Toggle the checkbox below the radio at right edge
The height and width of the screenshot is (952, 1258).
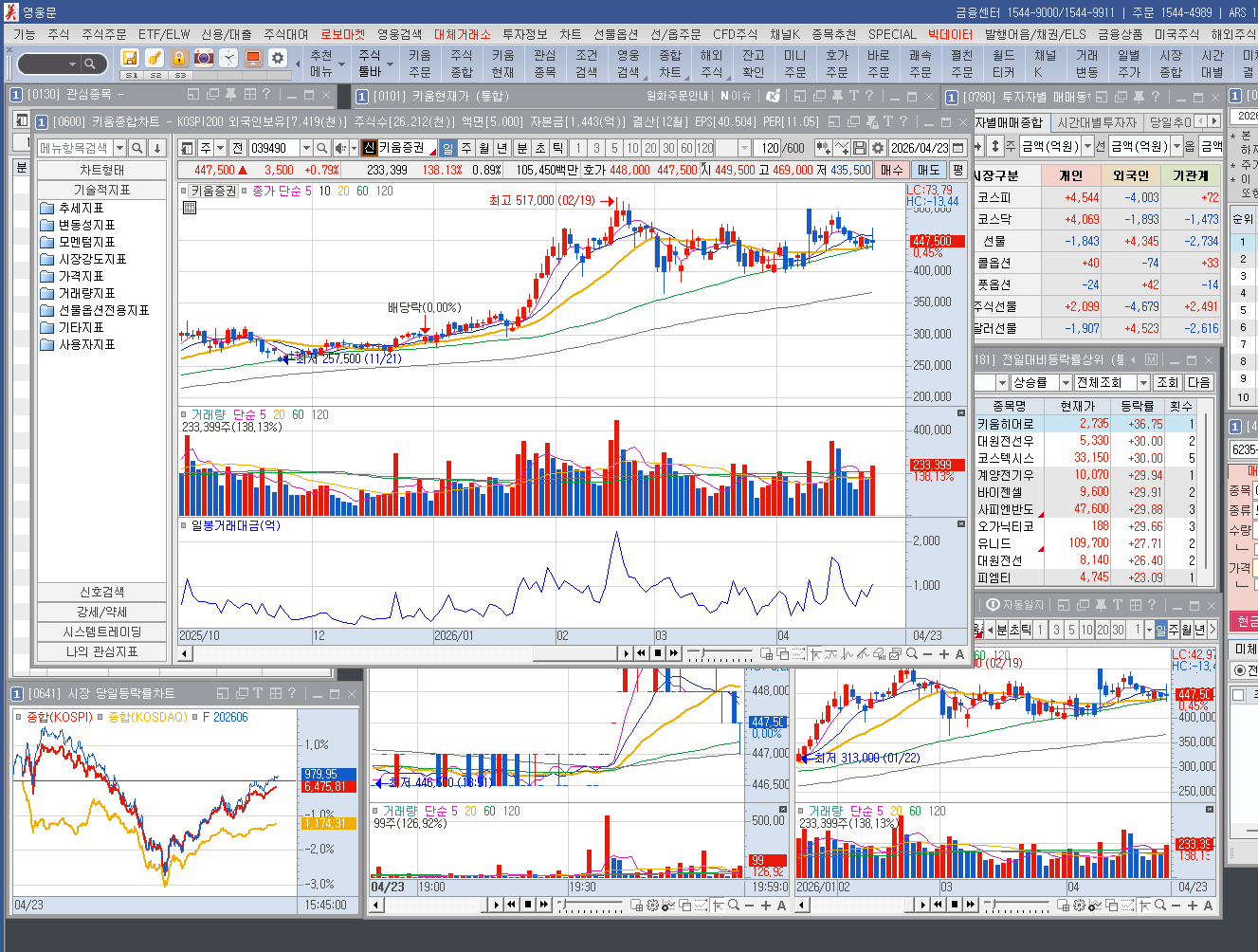coord(1238,695)
